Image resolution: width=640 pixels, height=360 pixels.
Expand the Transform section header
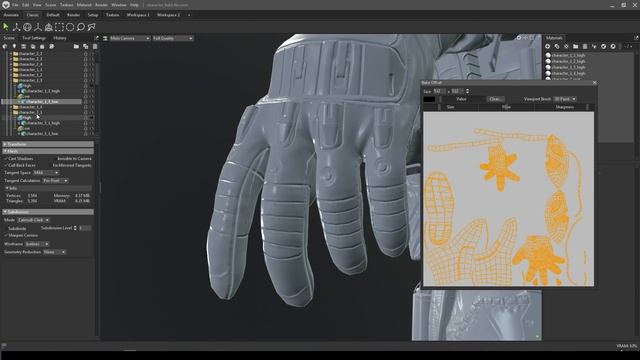(x=48, y=144)
